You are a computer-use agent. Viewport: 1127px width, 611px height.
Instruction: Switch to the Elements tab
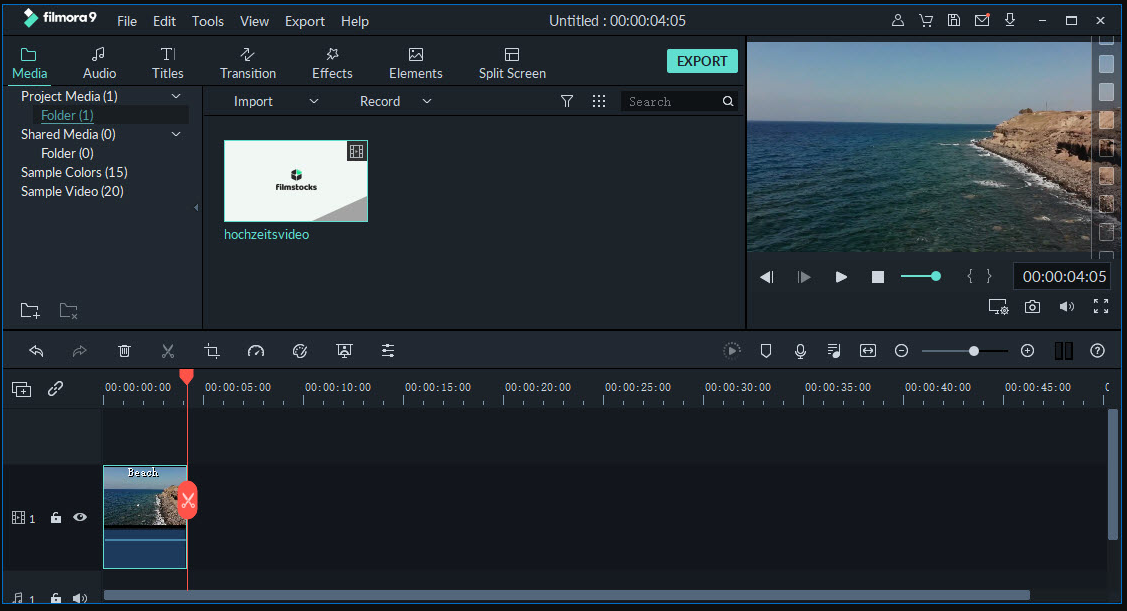[415, 63]
